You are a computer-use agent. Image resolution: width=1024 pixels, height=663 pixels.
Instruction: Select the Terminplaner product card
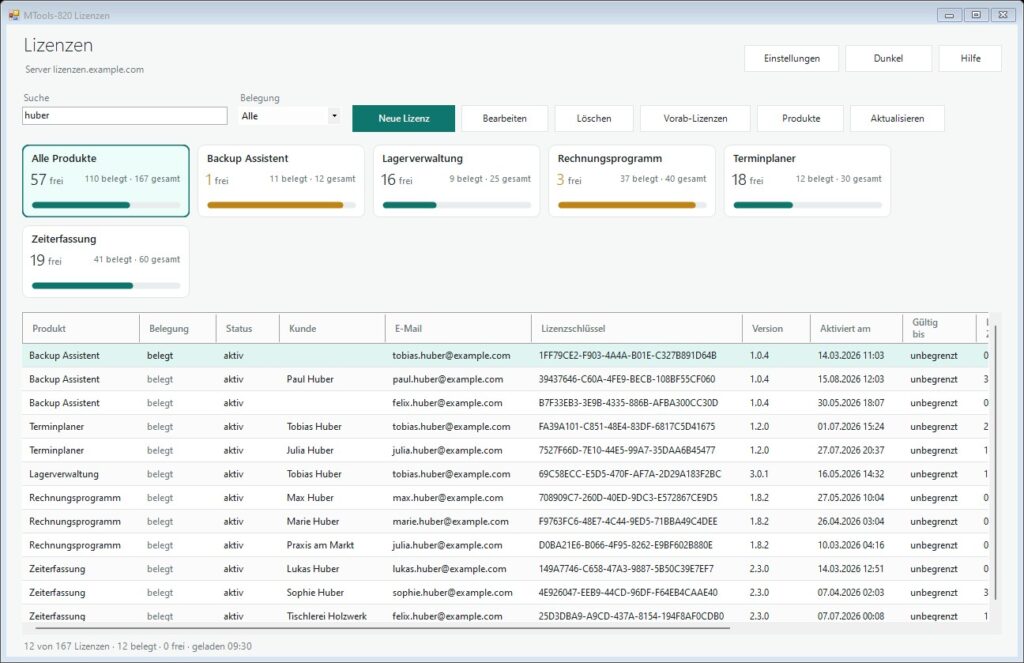(807, 181)
